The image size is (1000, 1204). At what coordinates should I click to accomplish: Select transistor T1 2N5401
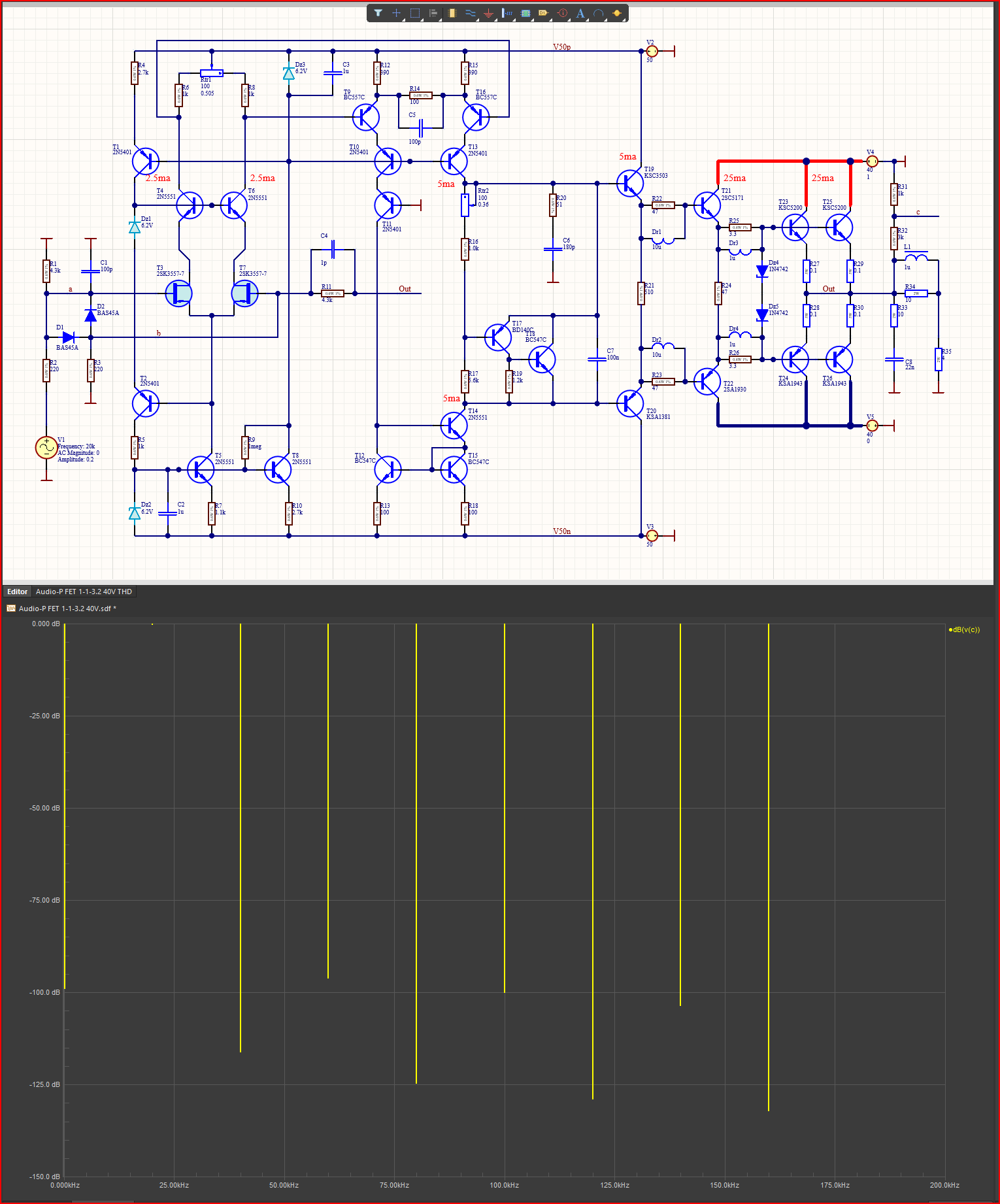point(146,161)
